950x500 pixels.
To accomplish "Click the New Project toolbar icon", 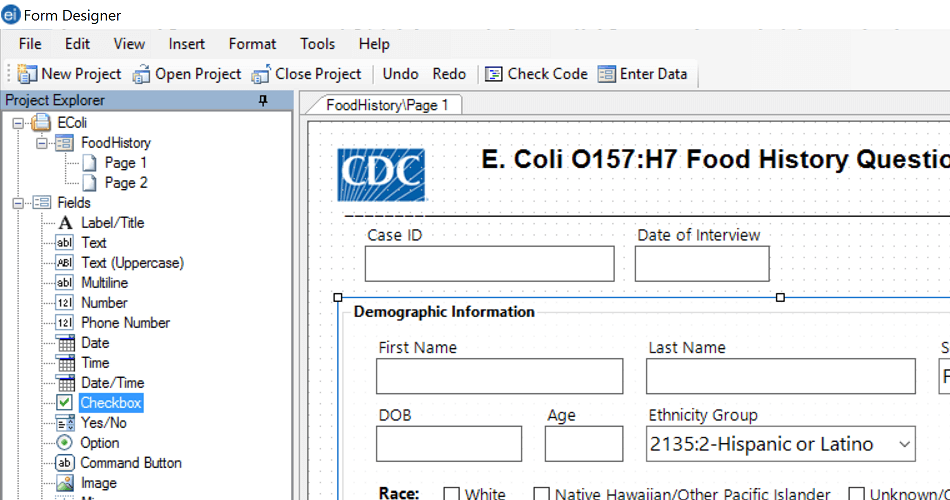I will click(x=27, y=74).
